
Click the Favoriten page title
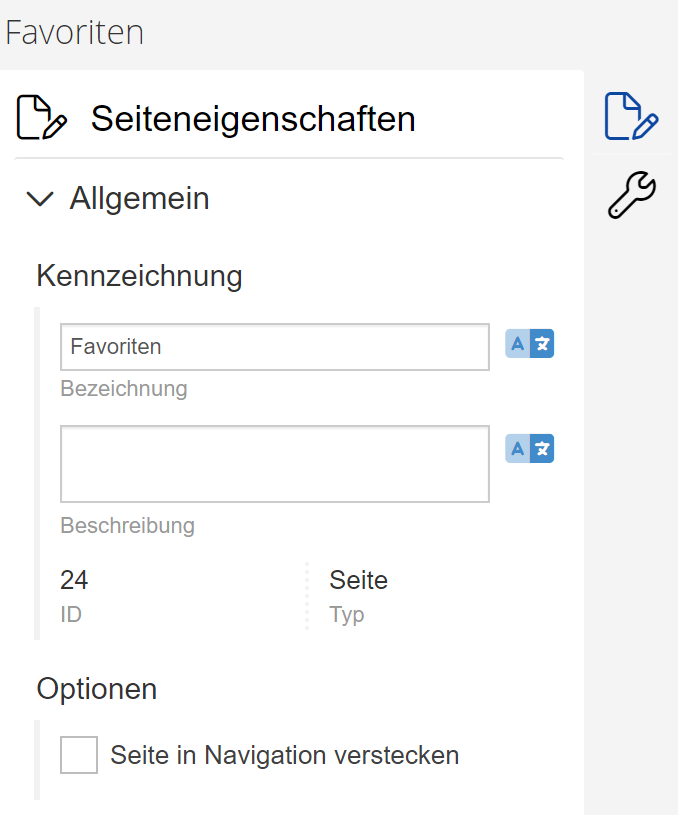pos(74,32)
